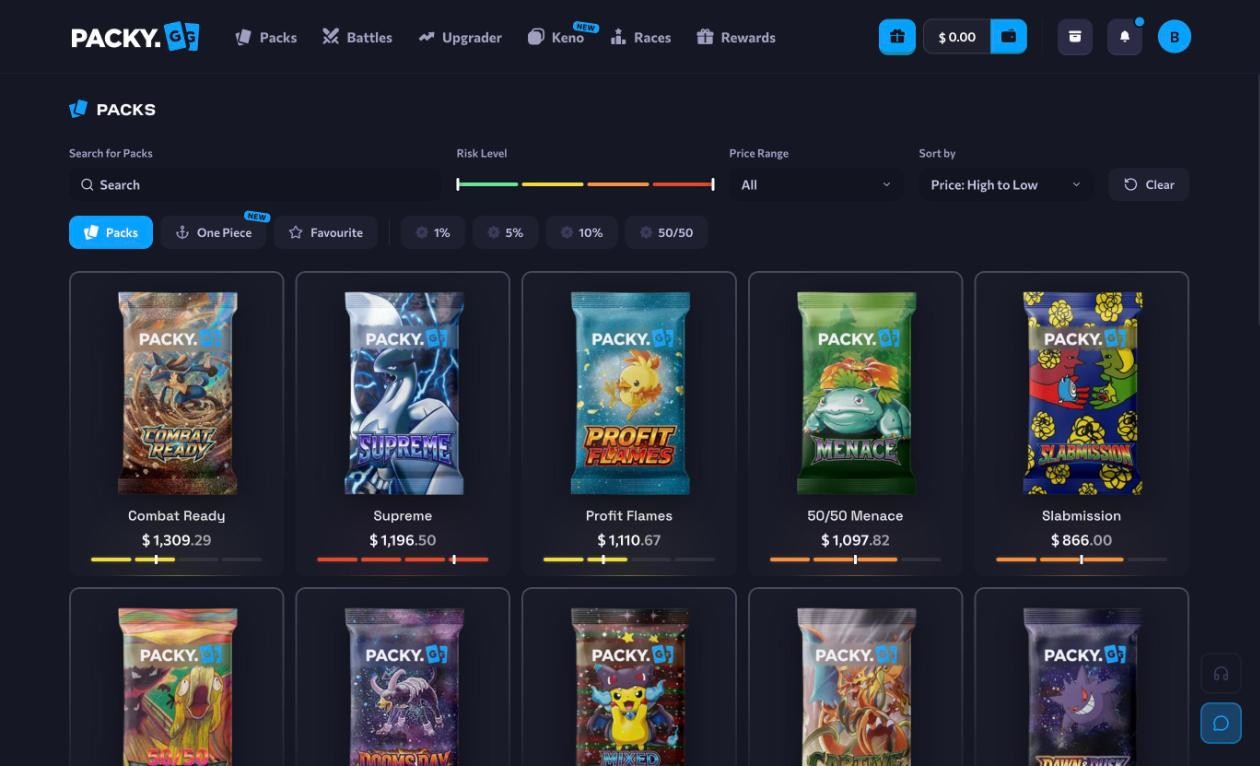Toggle the 5% odds filter chip
Screen dimensions: 1260x766
[505, 232]
